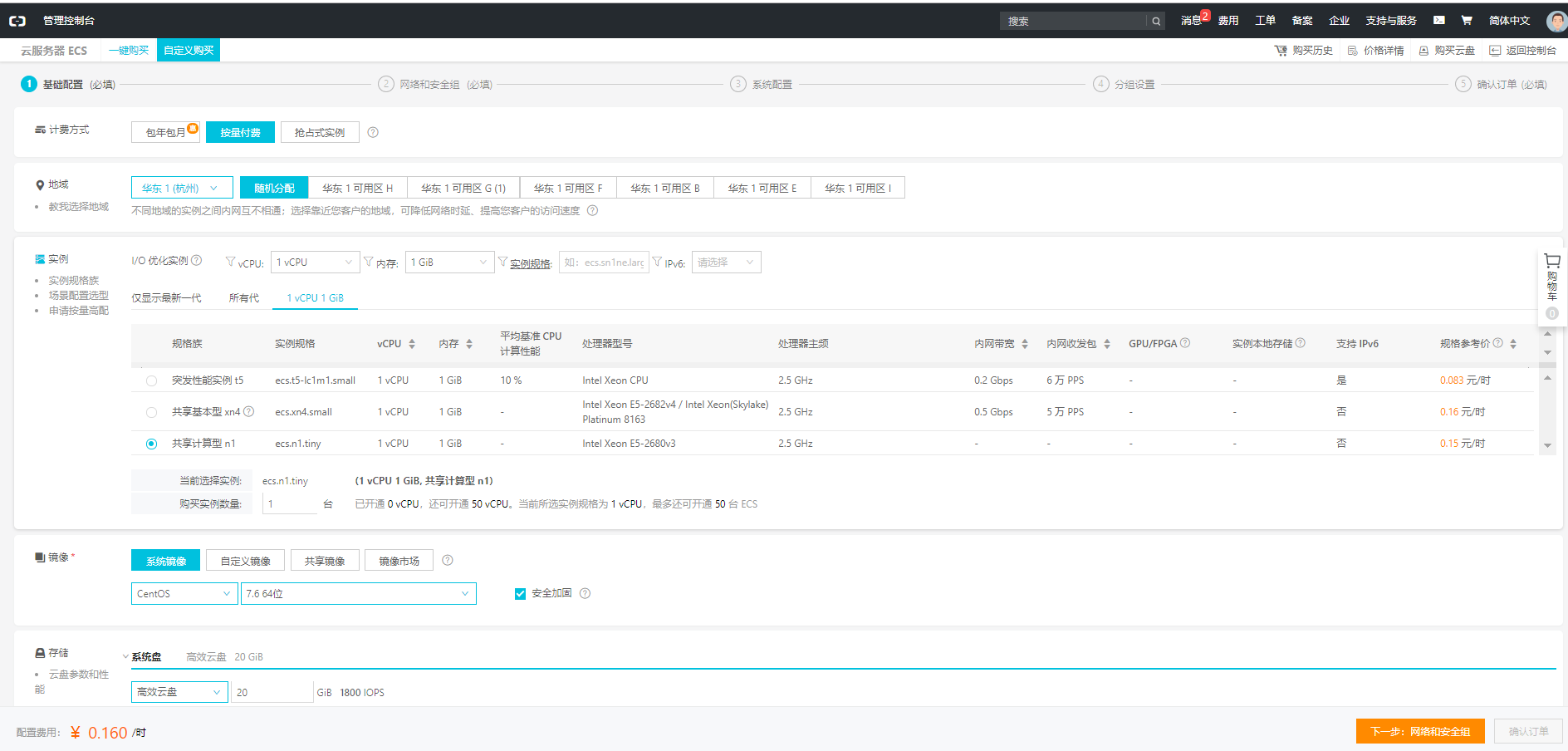Click the 实例规格 filter text field
1568x751 pixels.
604,263
